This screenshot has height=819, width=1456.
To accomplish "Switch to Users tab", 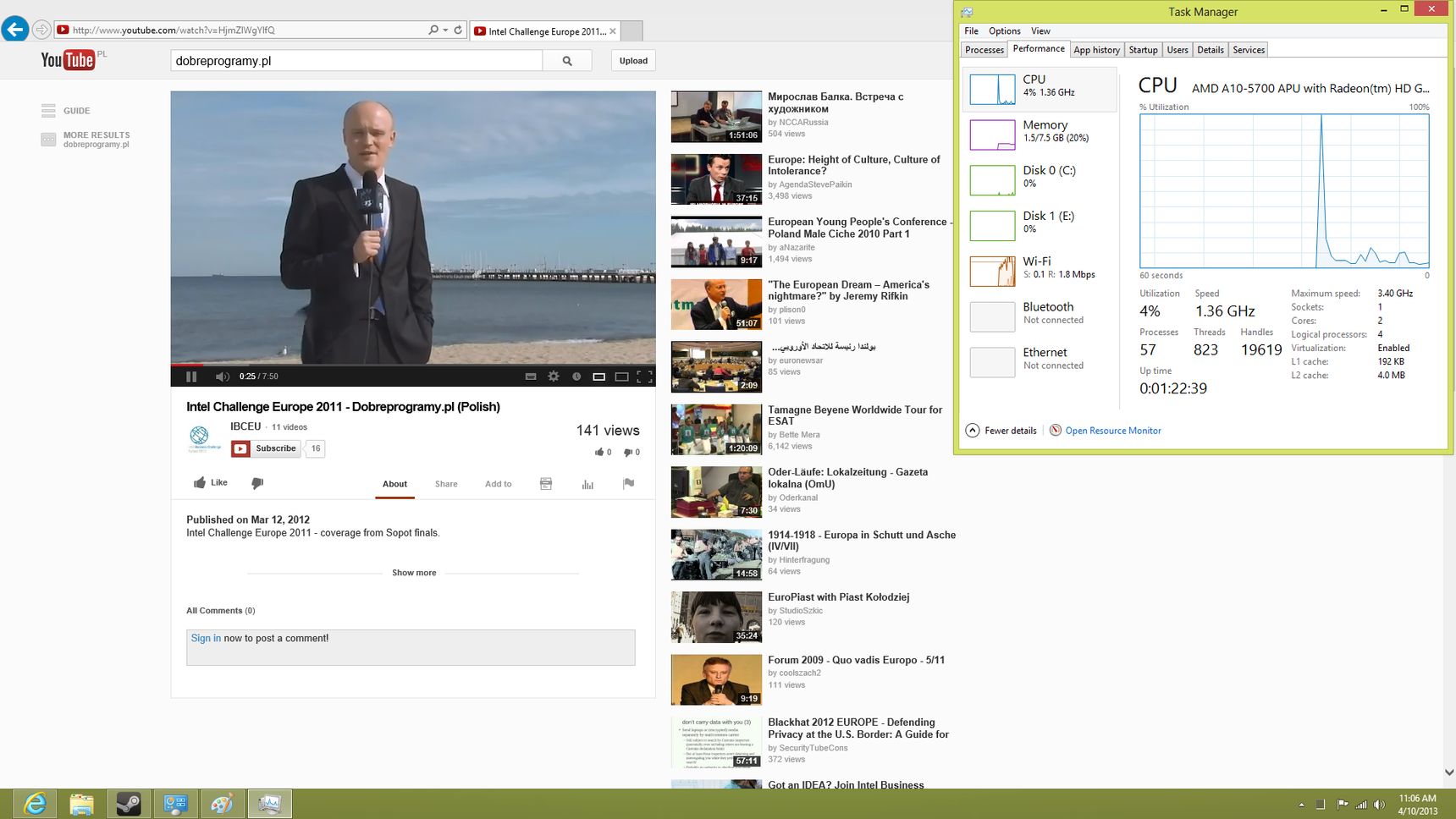I will click(x=1177, y=50).
